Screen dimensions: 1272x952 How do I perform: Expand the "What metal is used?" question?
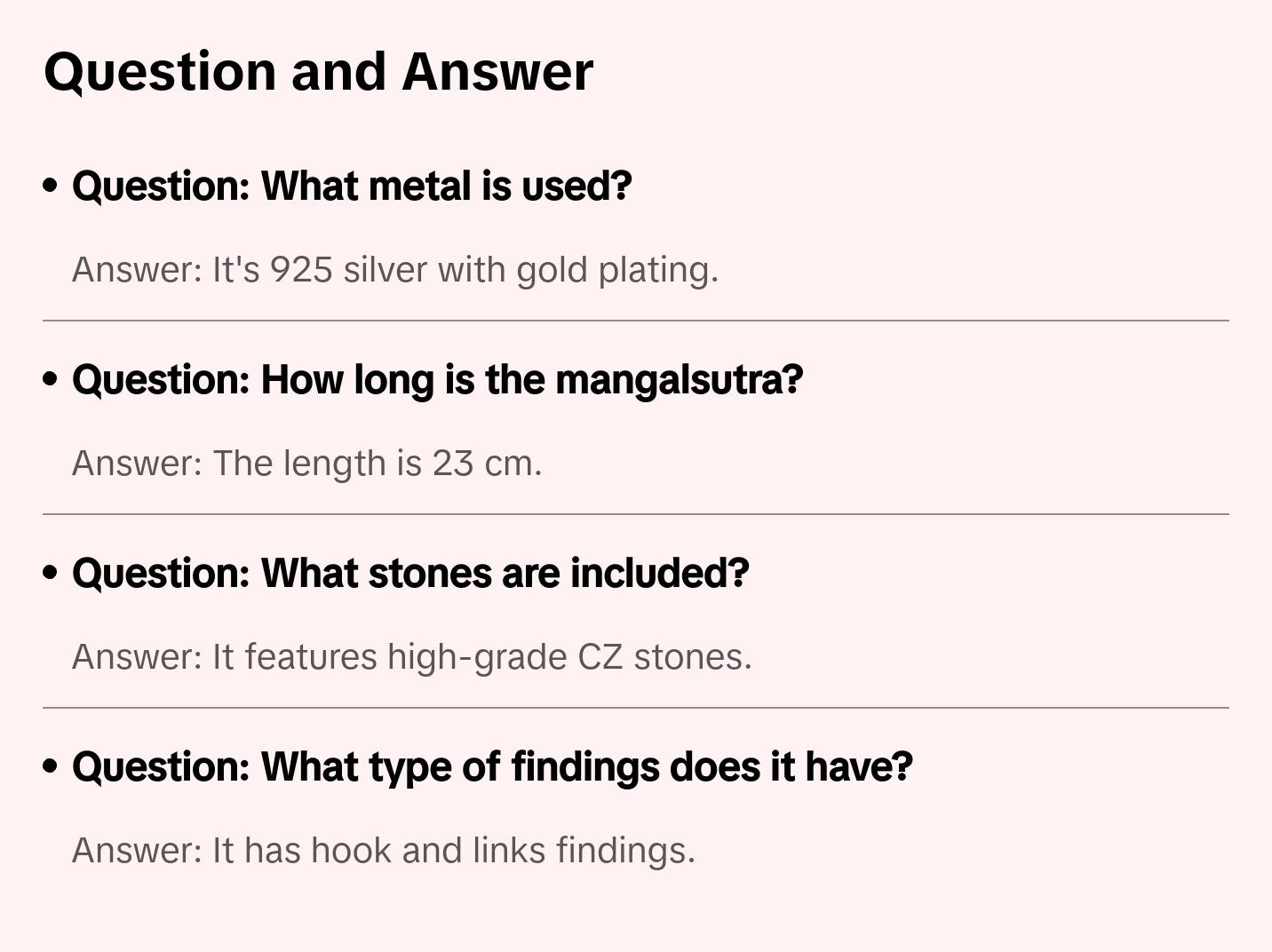pos(352,186)
